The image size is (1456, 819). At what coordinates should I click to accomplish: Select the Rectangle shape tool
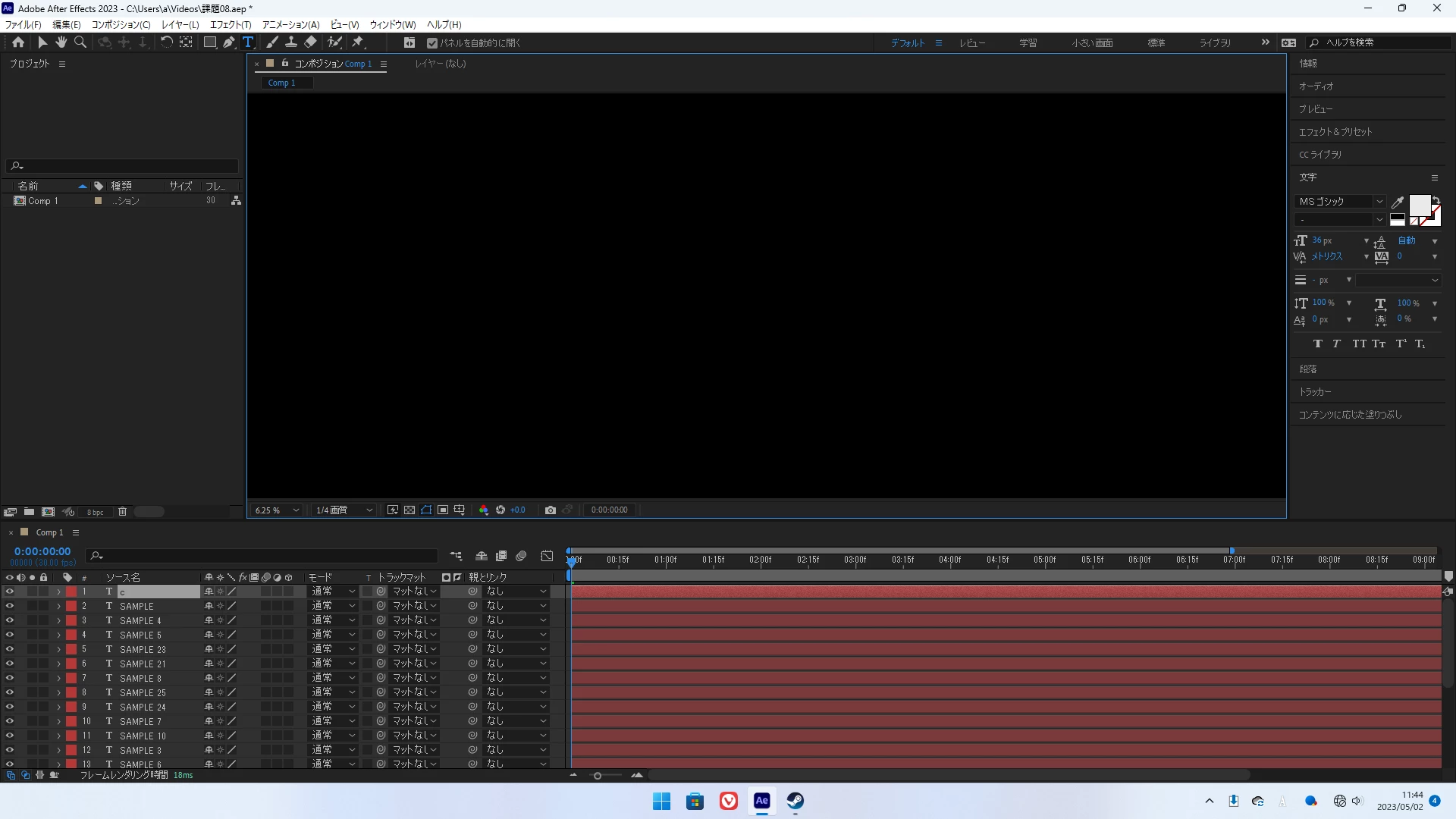pyautogui.click(x=210, y=42)
